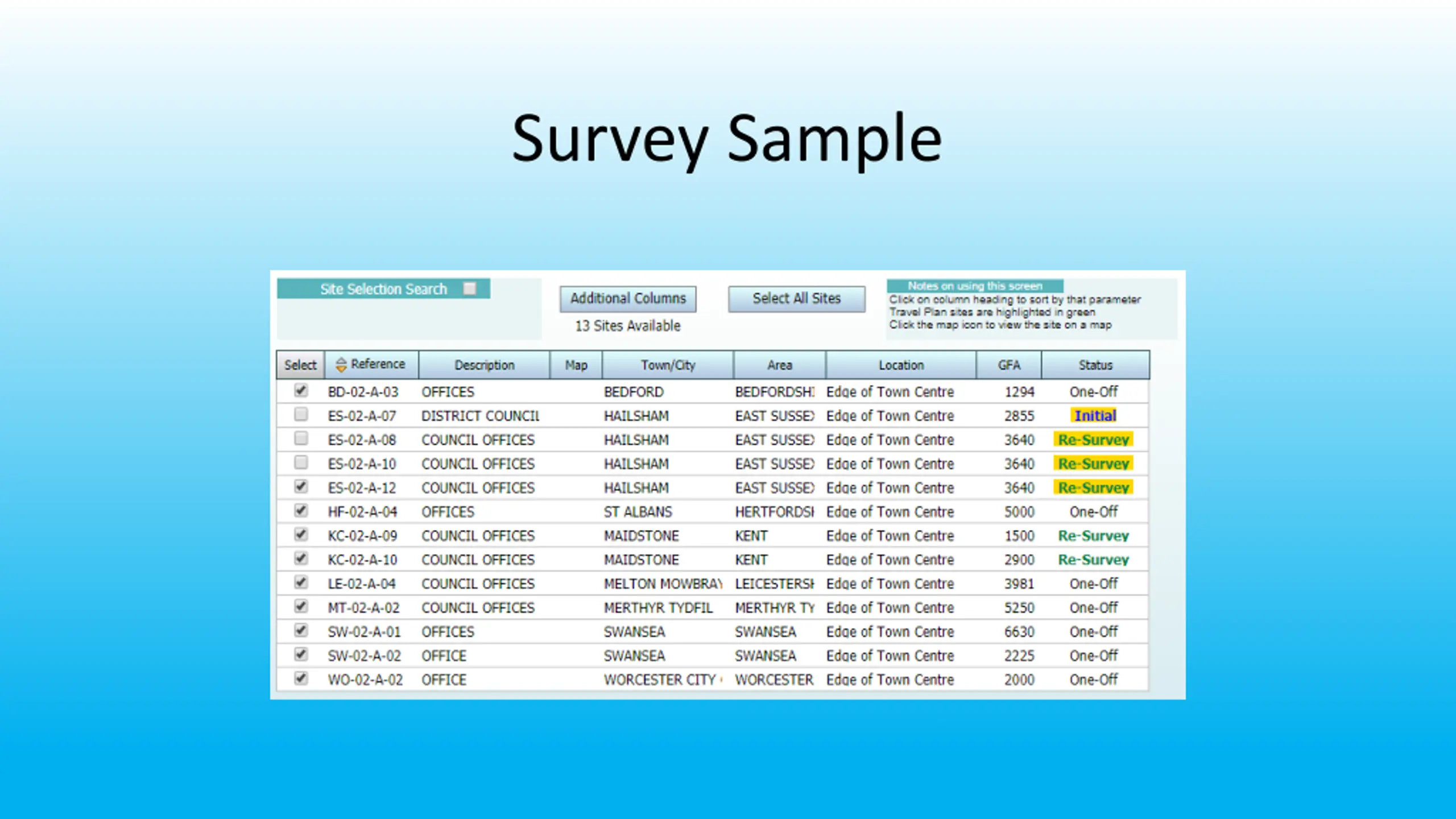Uncheck the SW-02-A-01 row checkbox
1456x819 pixels.
click(301, 630)
